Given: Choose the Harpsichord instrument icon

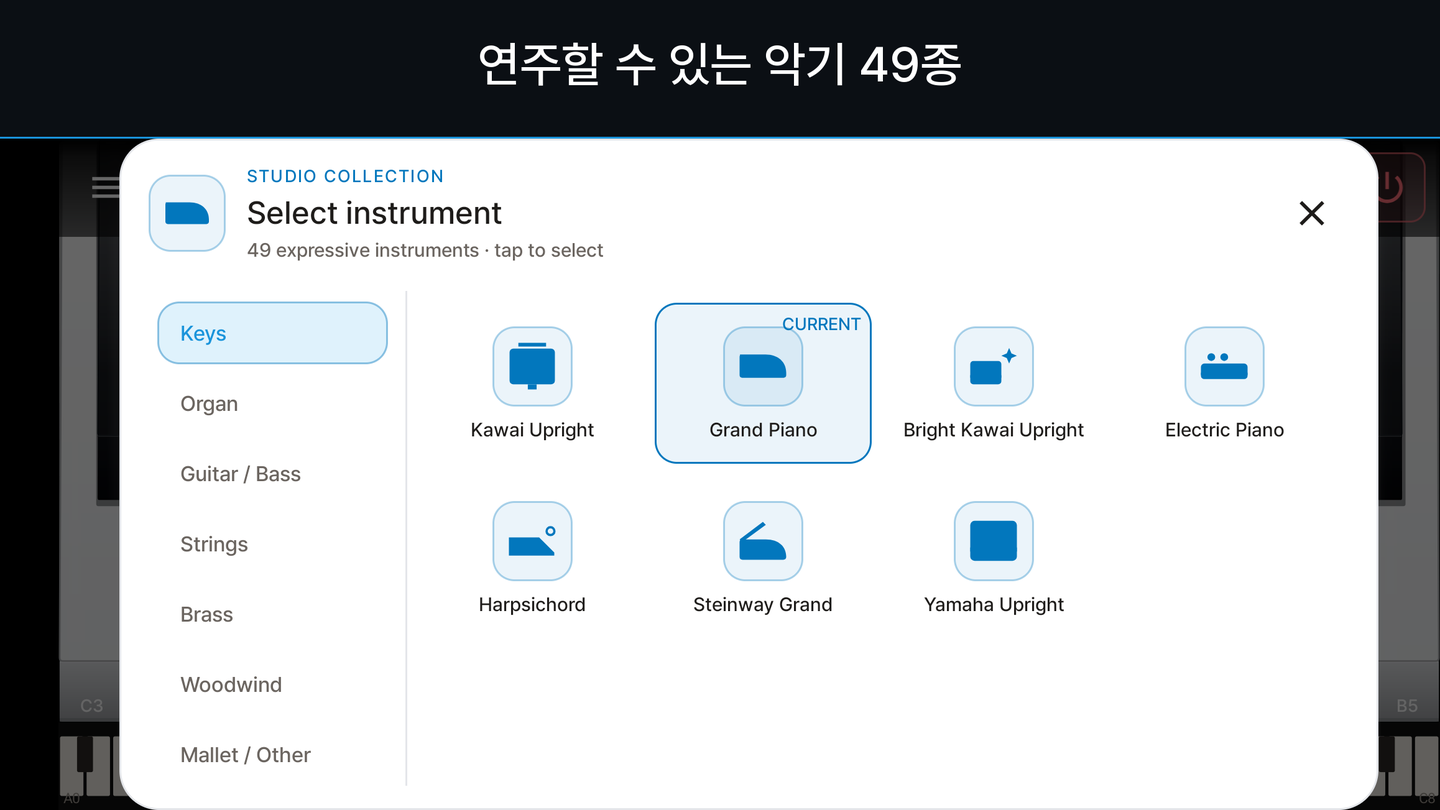Looking at the screenshot, I should click(532, 541).
